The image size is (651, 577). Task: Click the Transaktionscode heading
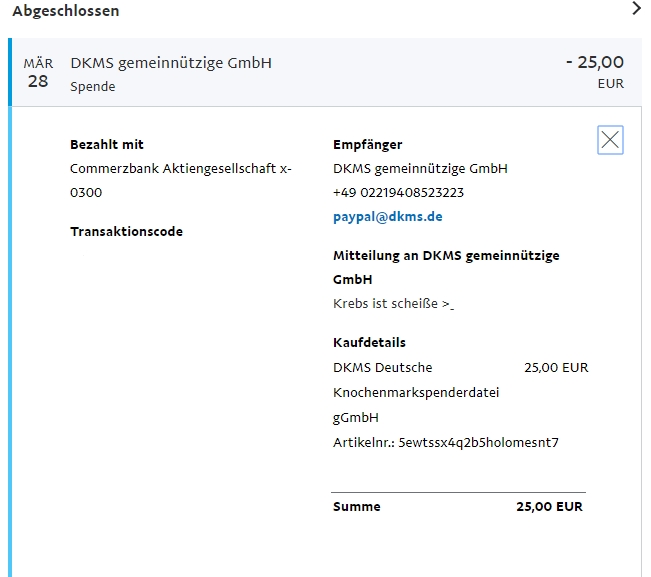[x=126, y=232]
